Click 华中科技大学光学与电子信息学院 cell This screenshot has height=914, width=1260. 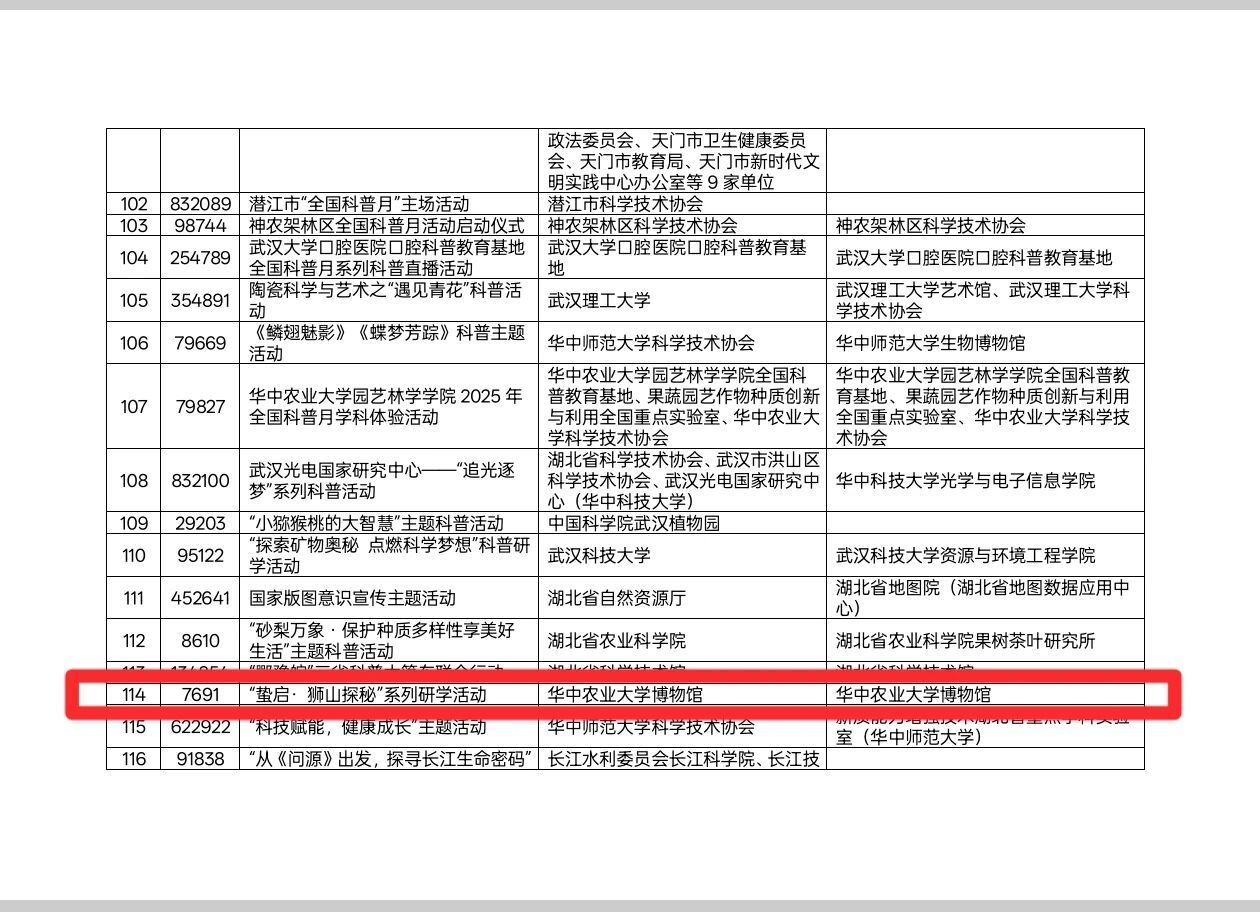[965, 481]
